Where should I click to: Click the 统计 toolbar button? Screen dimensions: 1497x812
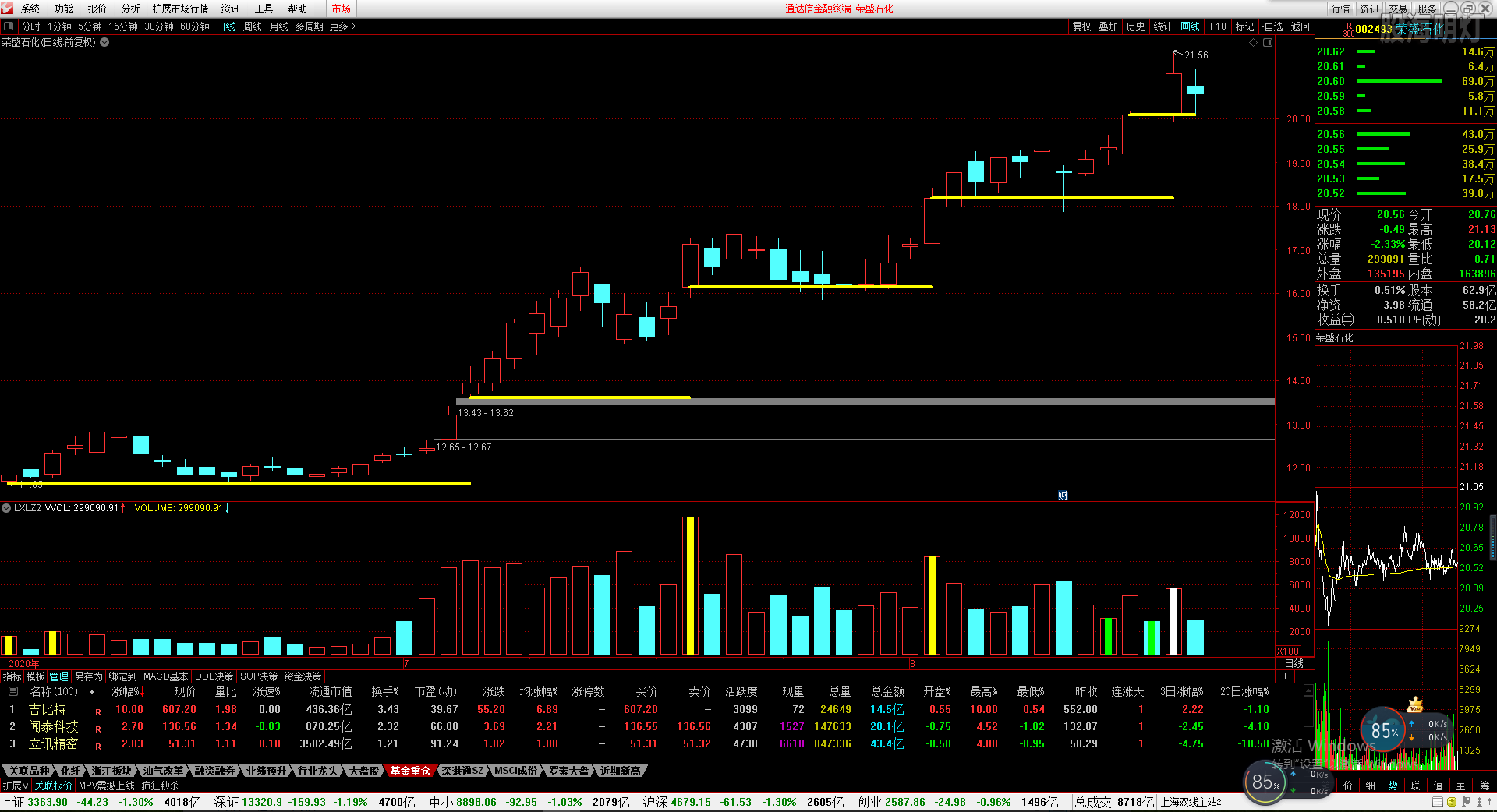click(1163, 26)
